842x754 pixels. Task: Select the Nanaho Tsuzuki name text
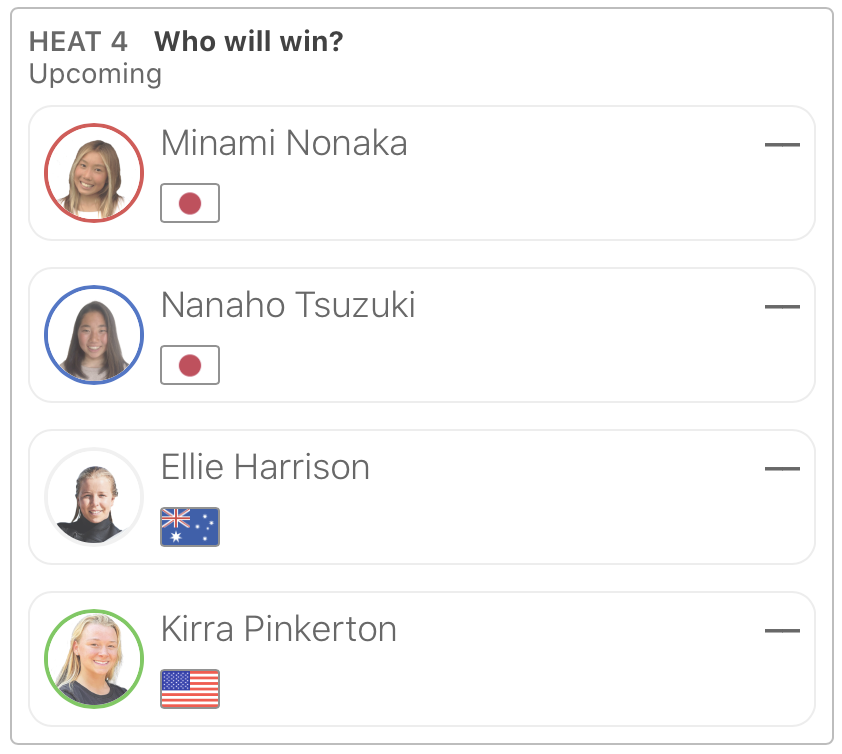tap(288, 306)
